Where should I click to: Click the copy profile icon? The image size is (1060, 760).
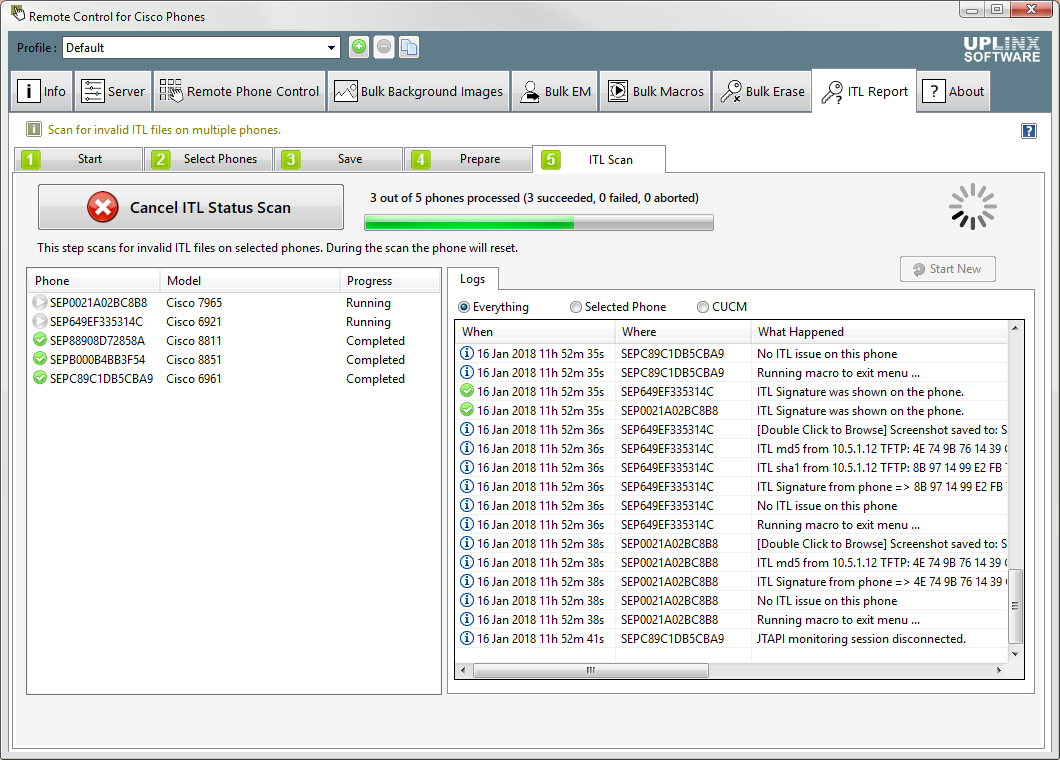point(409,47)
